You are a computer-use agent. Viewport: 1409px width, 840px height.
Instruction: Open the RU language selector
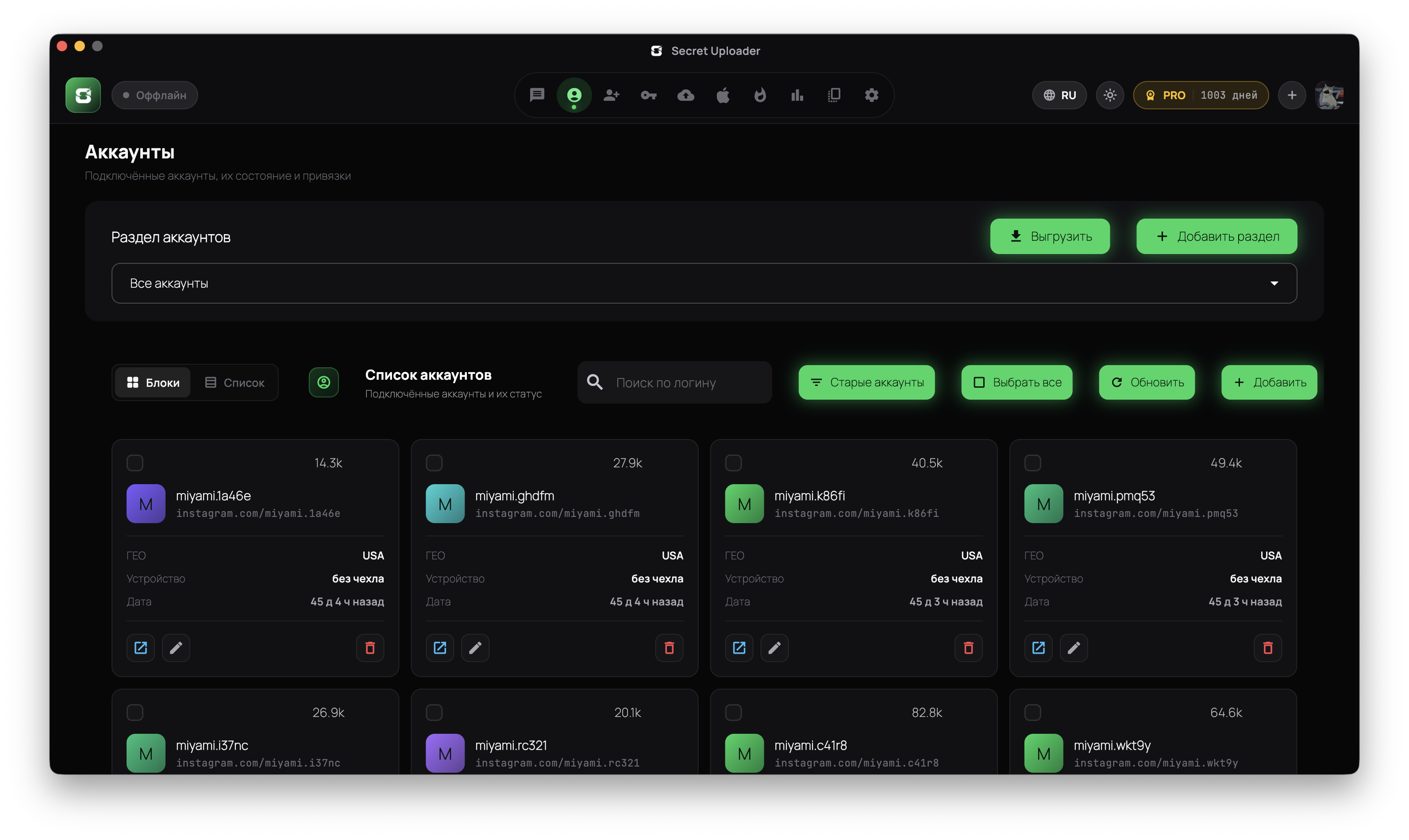click(1059, 95)
